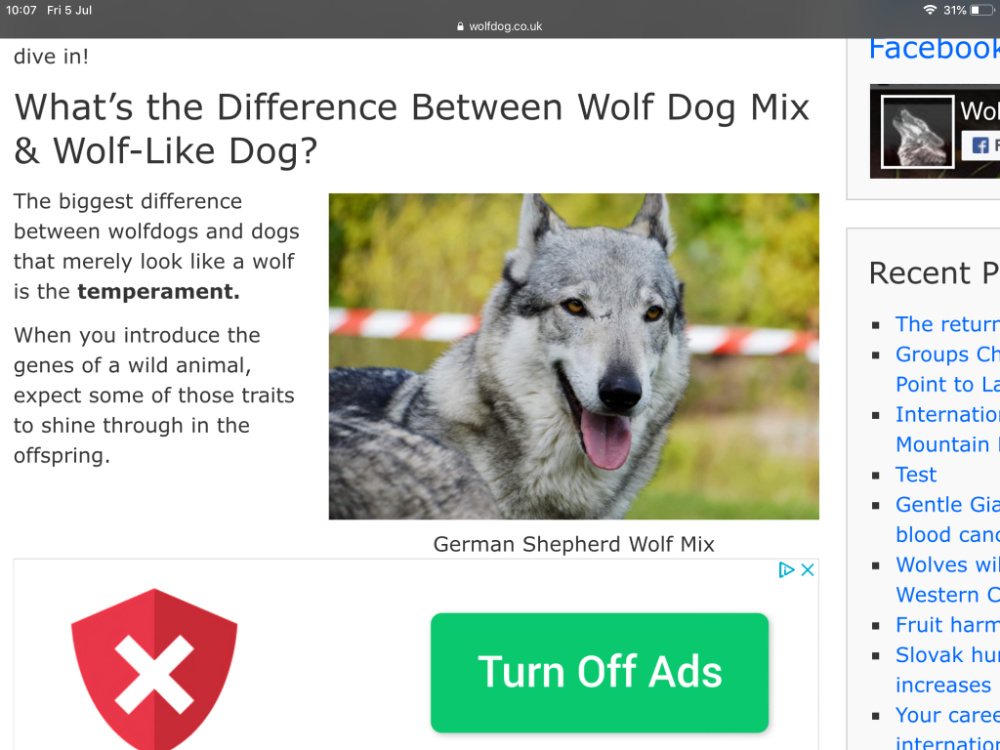Open the AdChoices triangle icon
The height and width of the screenshot is (750, 1000).
(786, 570)
